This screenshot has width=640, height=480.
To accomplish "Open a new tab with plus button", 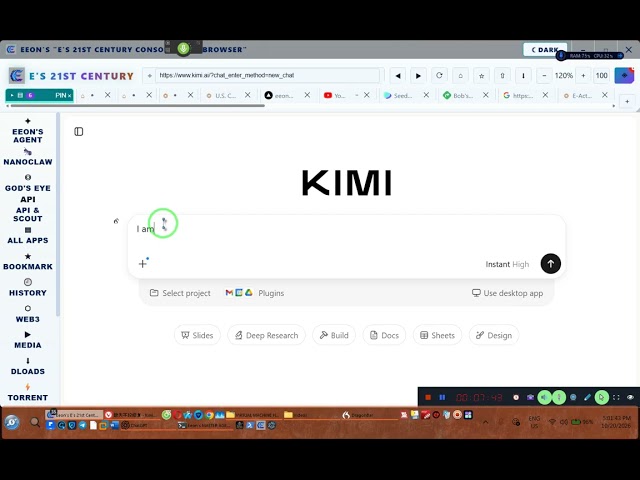I will click(627, 101).
